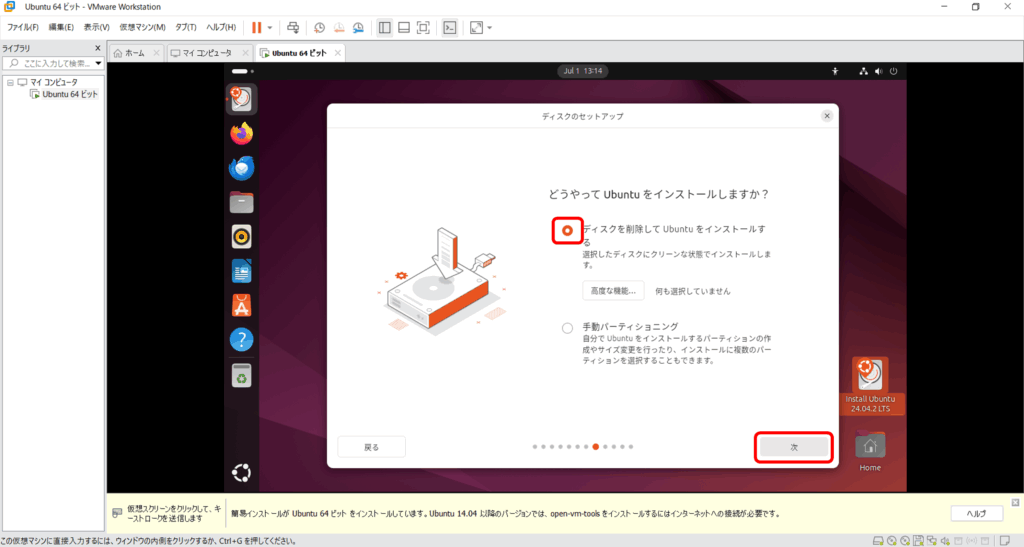Click the 高度な機能... button
Screen dimensions: 1024x547
click(x=613, y=291)
